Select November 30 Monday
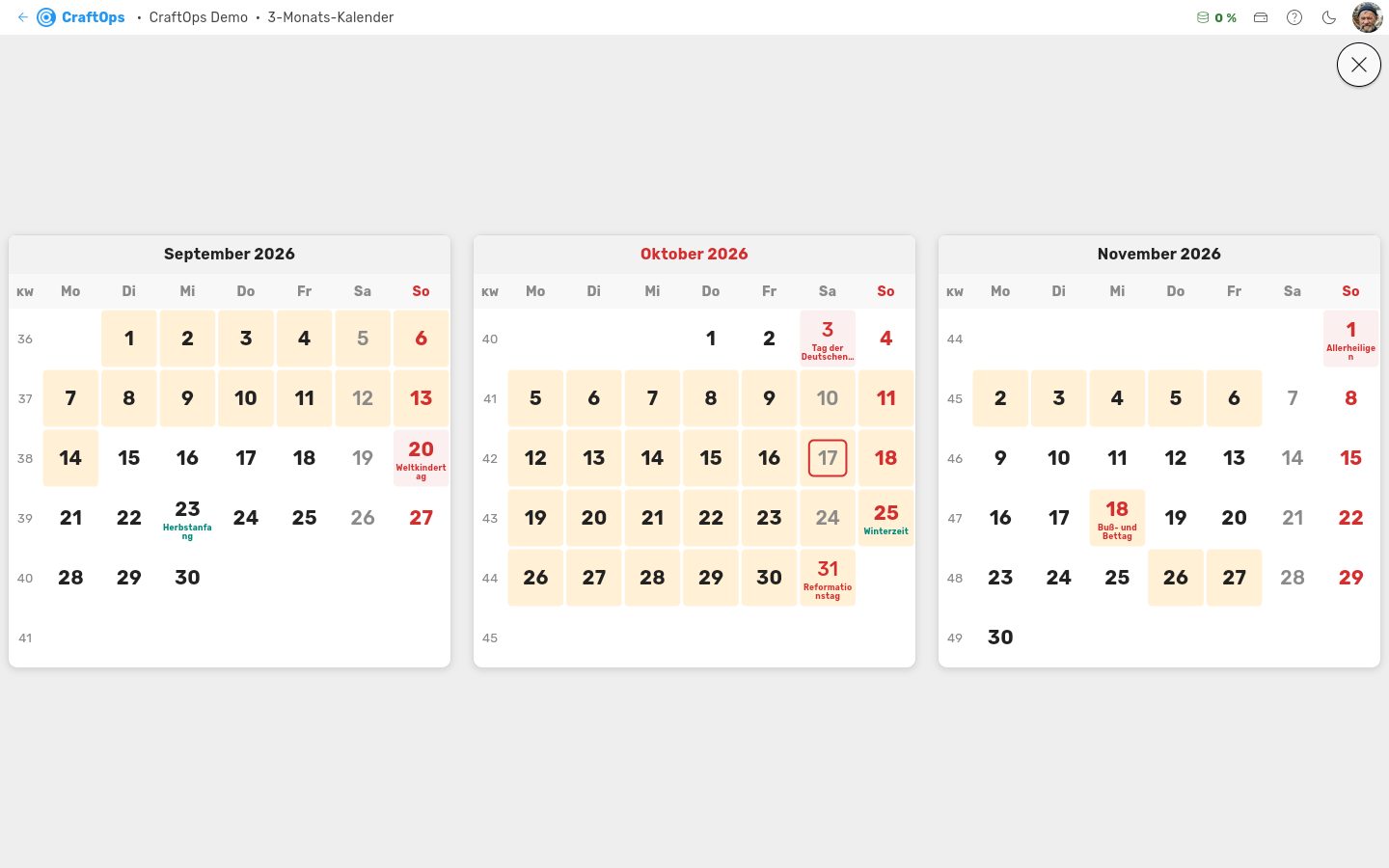The height and width of the screenshot is (868, 1389). (x=1000, y=637)
